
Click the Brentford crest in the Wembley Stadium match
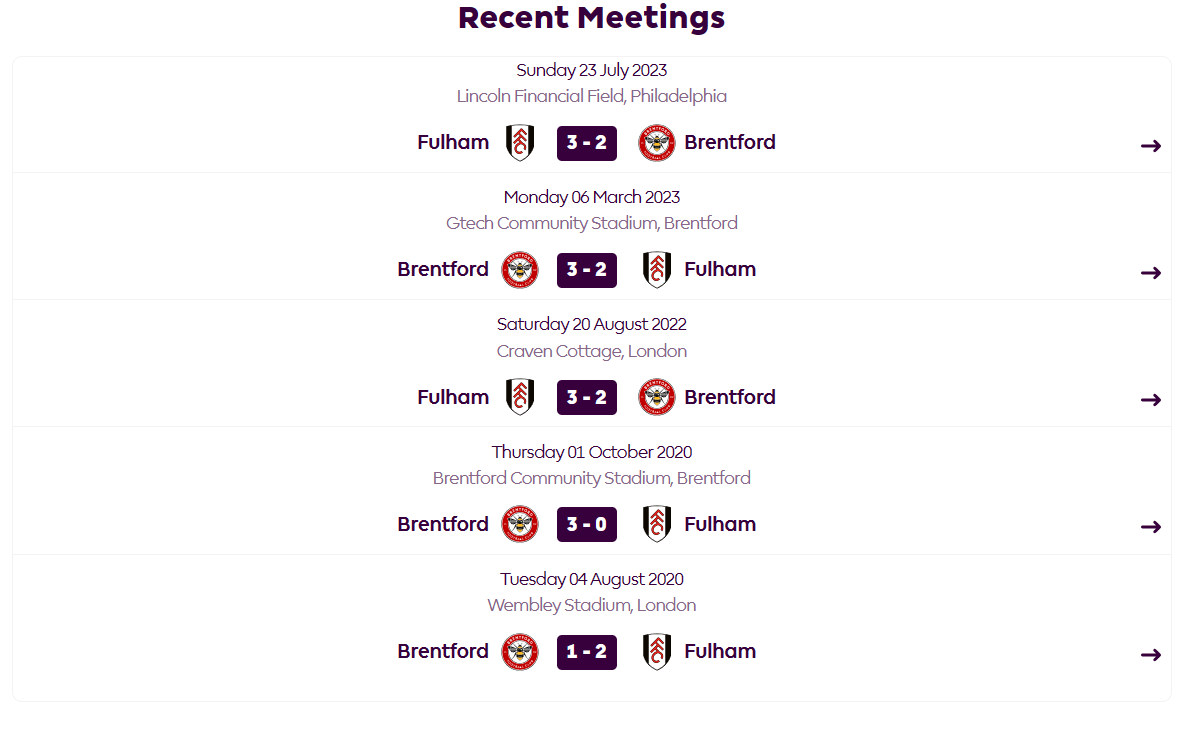pos(520,652)
